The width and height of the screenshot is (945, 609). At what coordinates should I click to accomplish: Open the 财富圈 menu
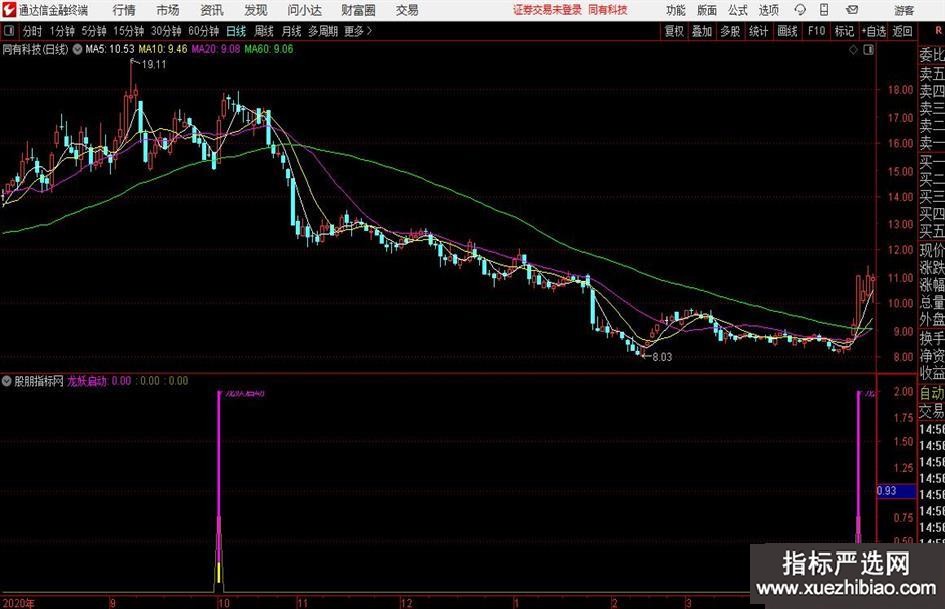click(358, 10)
